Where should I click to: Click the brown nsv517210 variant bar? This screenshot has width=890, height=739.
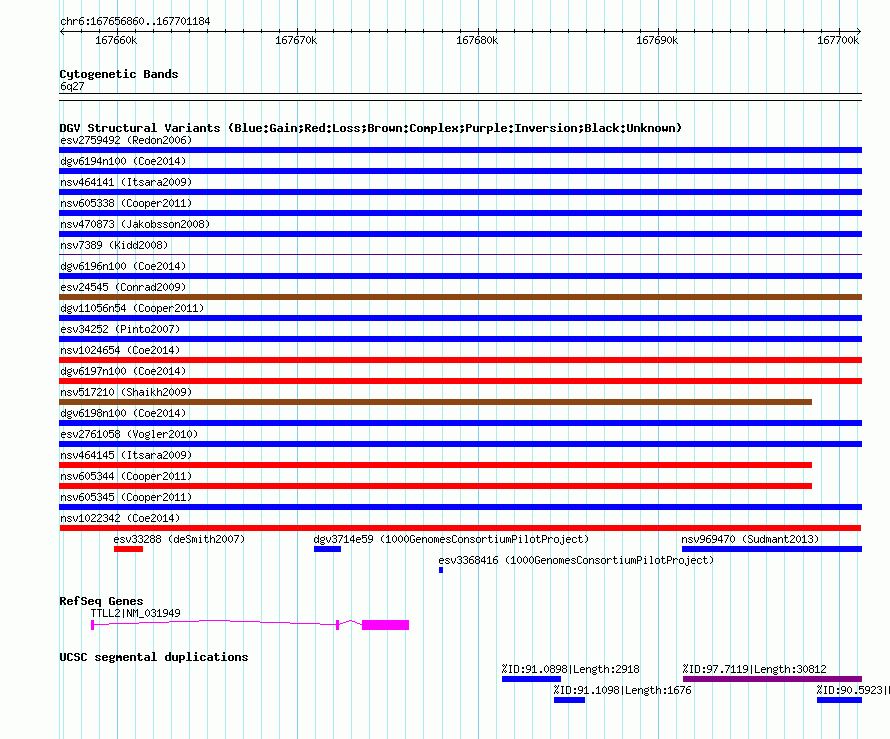(x=435, y=402)
